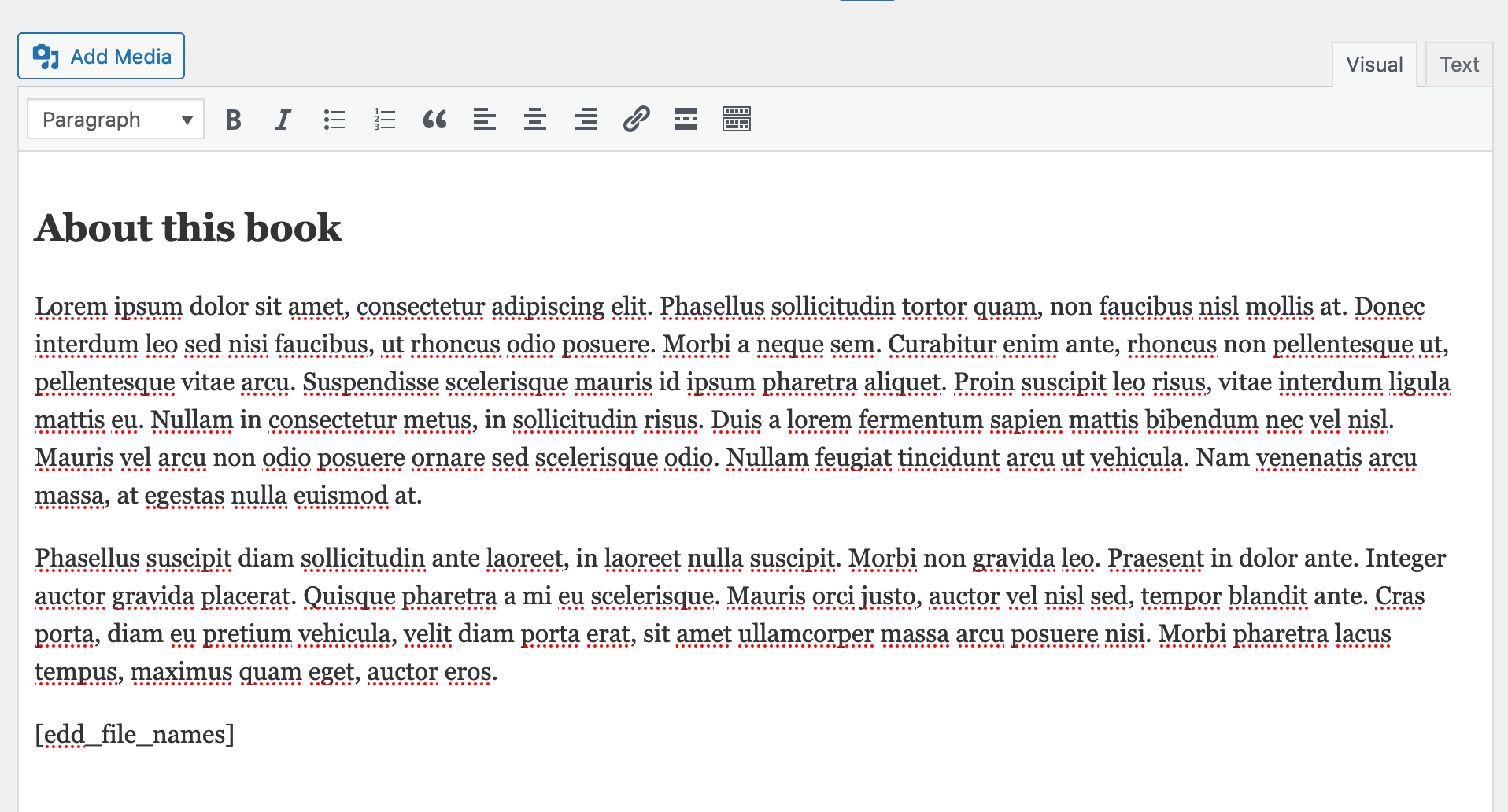
Task: Insert a numbered list
Action: point(384,120)
